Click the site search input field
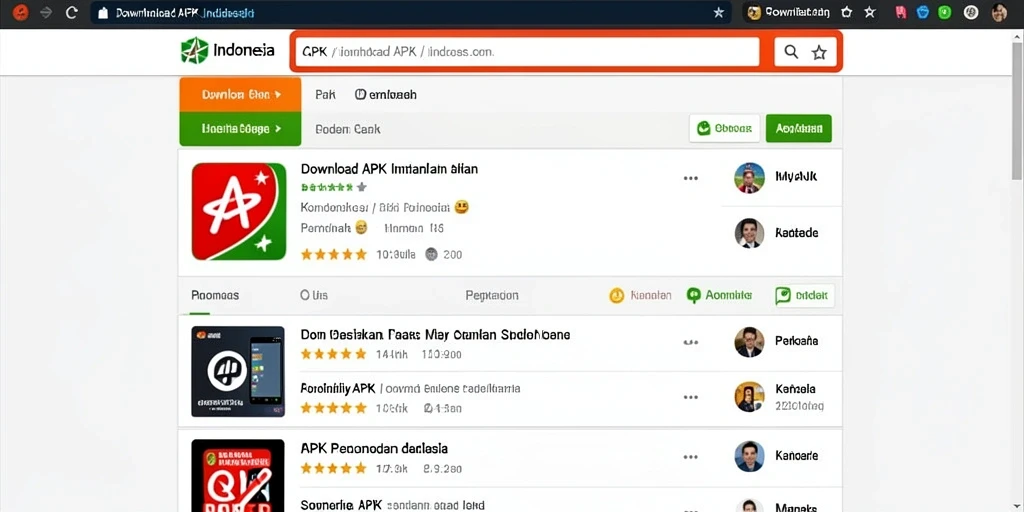Image resolution: width=1024 pixels, height=512 pixels. tap(527, 52)
